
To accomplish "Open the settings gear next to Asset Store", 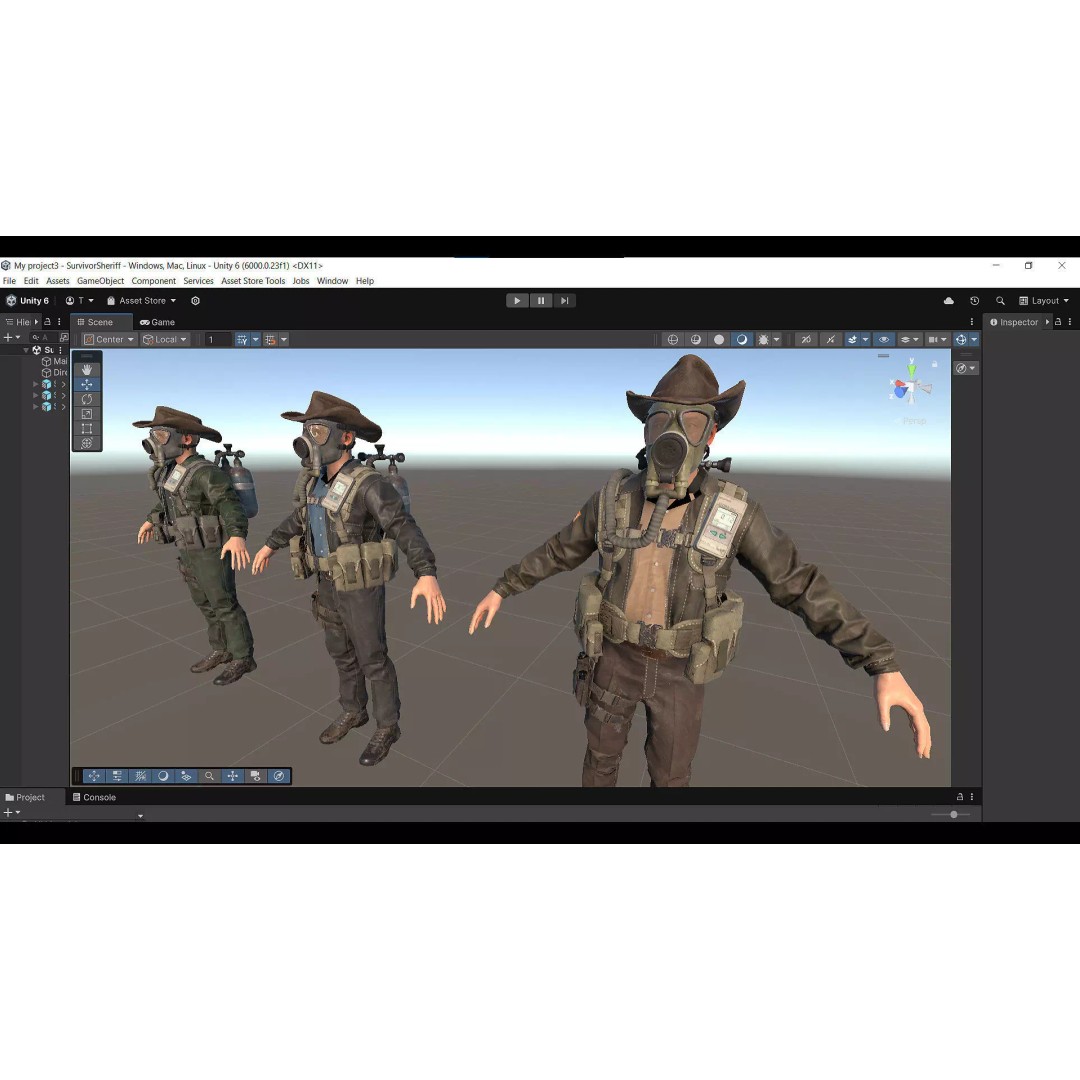I will pos(196,300).
